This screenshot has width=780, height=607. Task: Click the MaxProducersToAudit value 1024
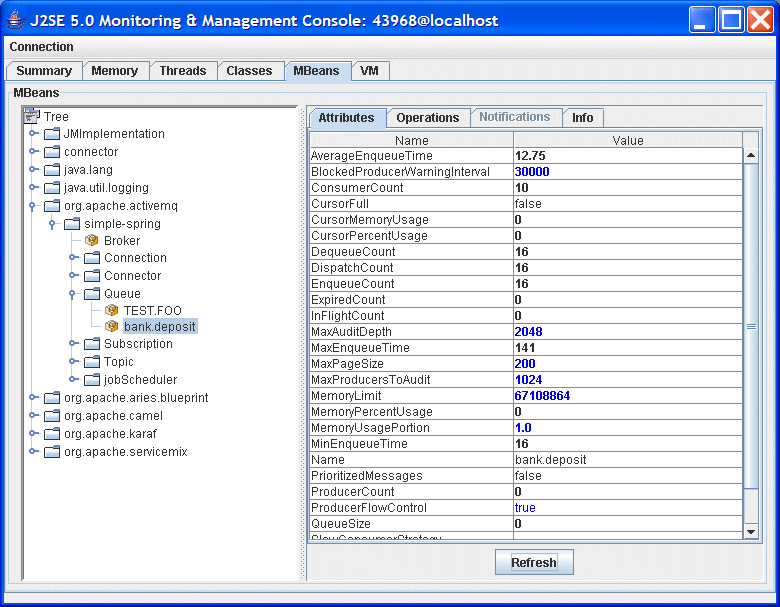pos(528,380)
